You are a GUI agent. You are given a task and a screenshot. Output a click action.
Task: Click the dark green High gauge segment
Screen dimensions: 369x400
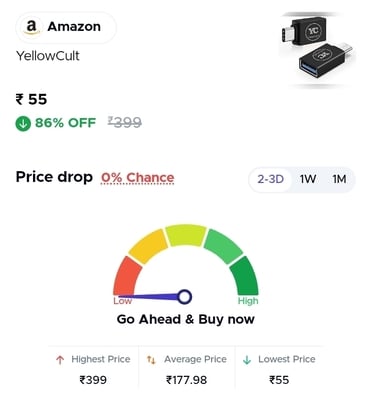244,276
